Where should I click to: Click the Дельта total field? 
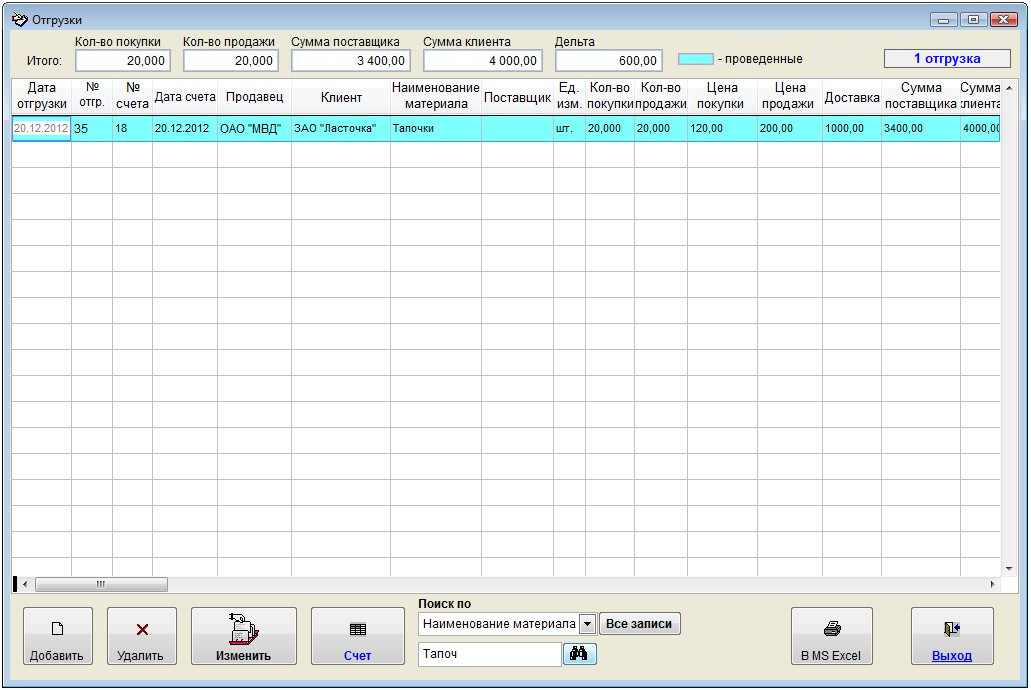(x=609, y=61)
